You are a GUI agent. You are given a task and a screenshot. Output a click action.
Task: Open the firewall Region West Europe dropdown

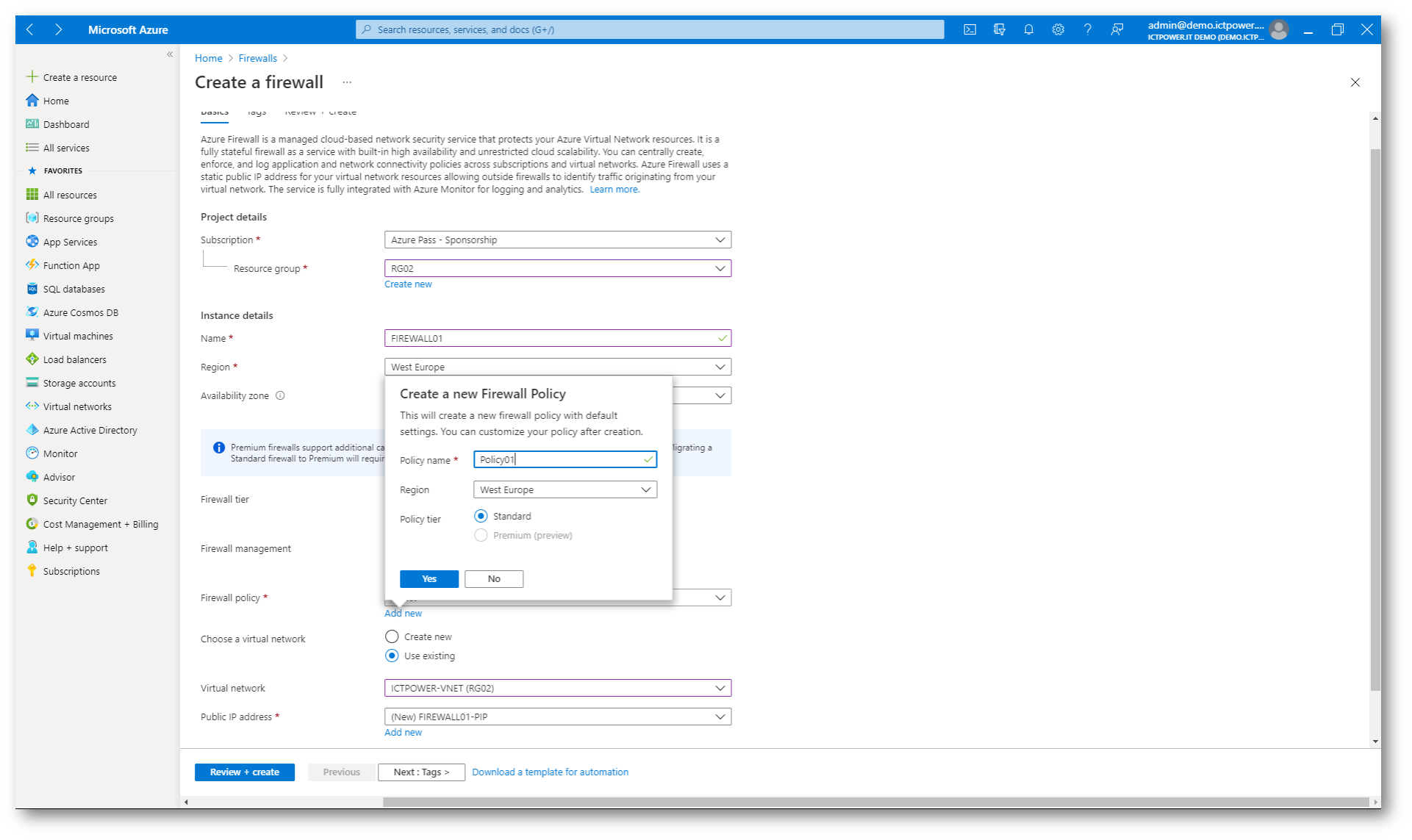tap(558, 367)
